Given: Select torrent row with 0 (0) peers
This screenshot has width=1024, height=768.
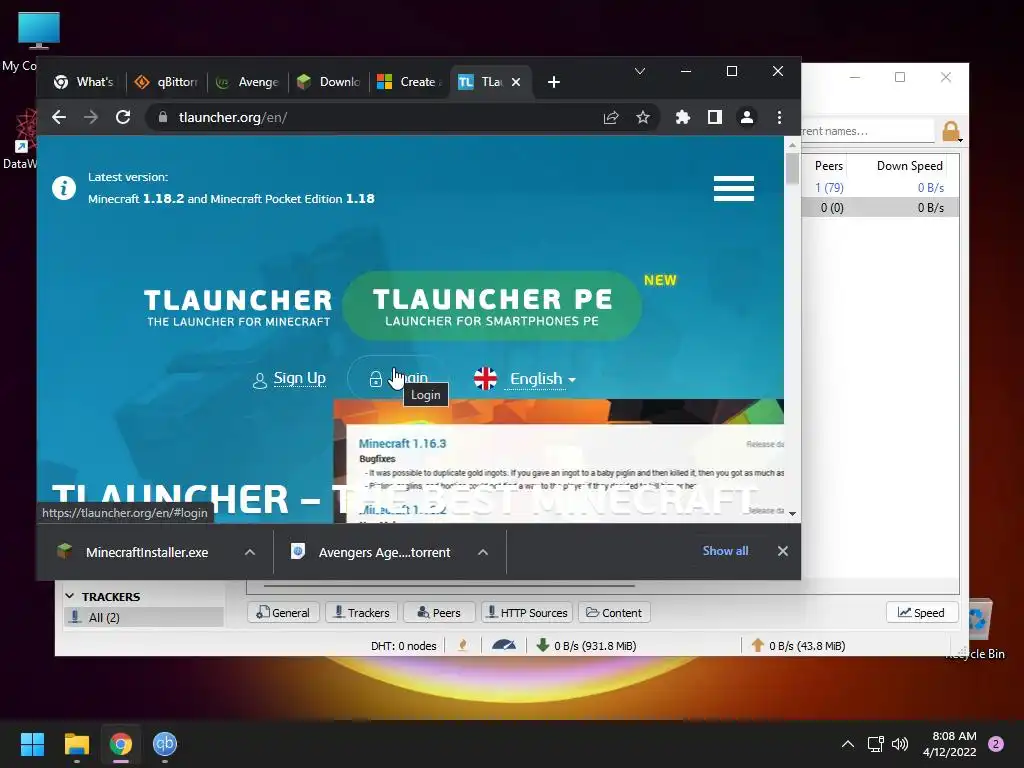Looking at the screenshot, I should 880,208.
